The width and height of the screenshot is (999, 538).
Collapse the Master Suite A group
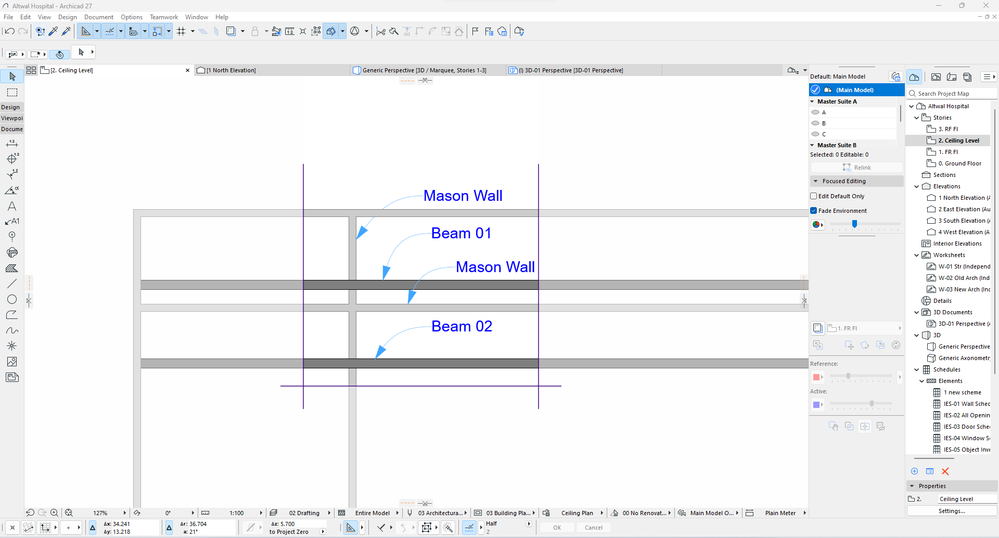812,101
